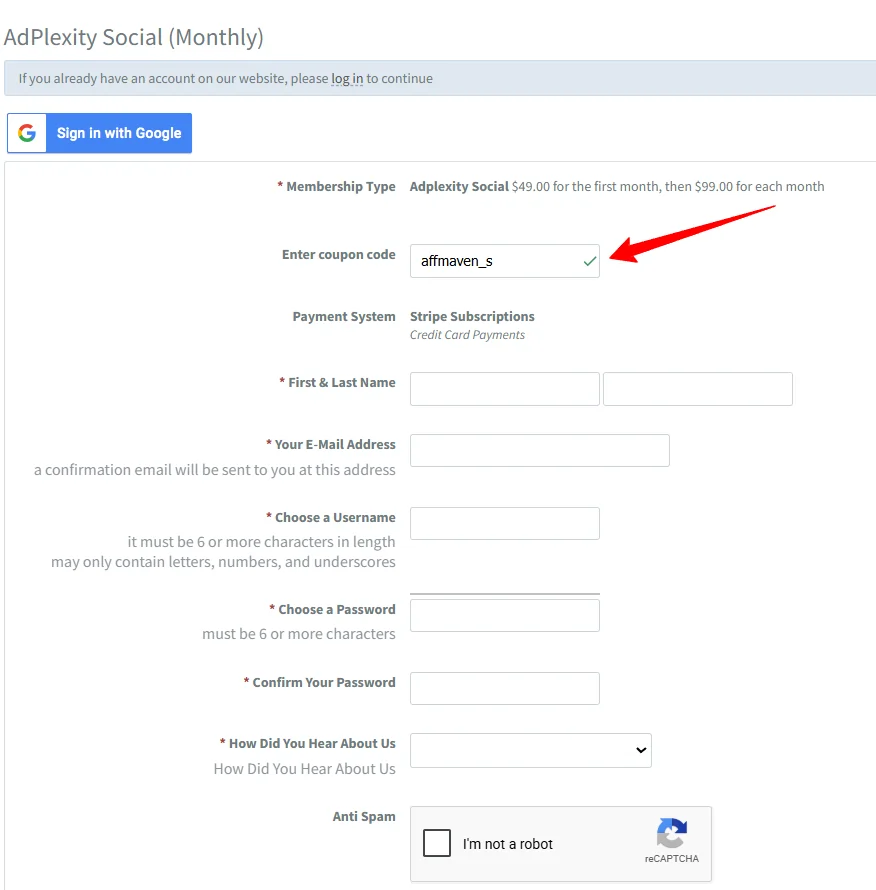The width and height of the screenshot is (876, 890).
Task: Click the reCAPTCHA logo badge
Action: click(671, 837)
